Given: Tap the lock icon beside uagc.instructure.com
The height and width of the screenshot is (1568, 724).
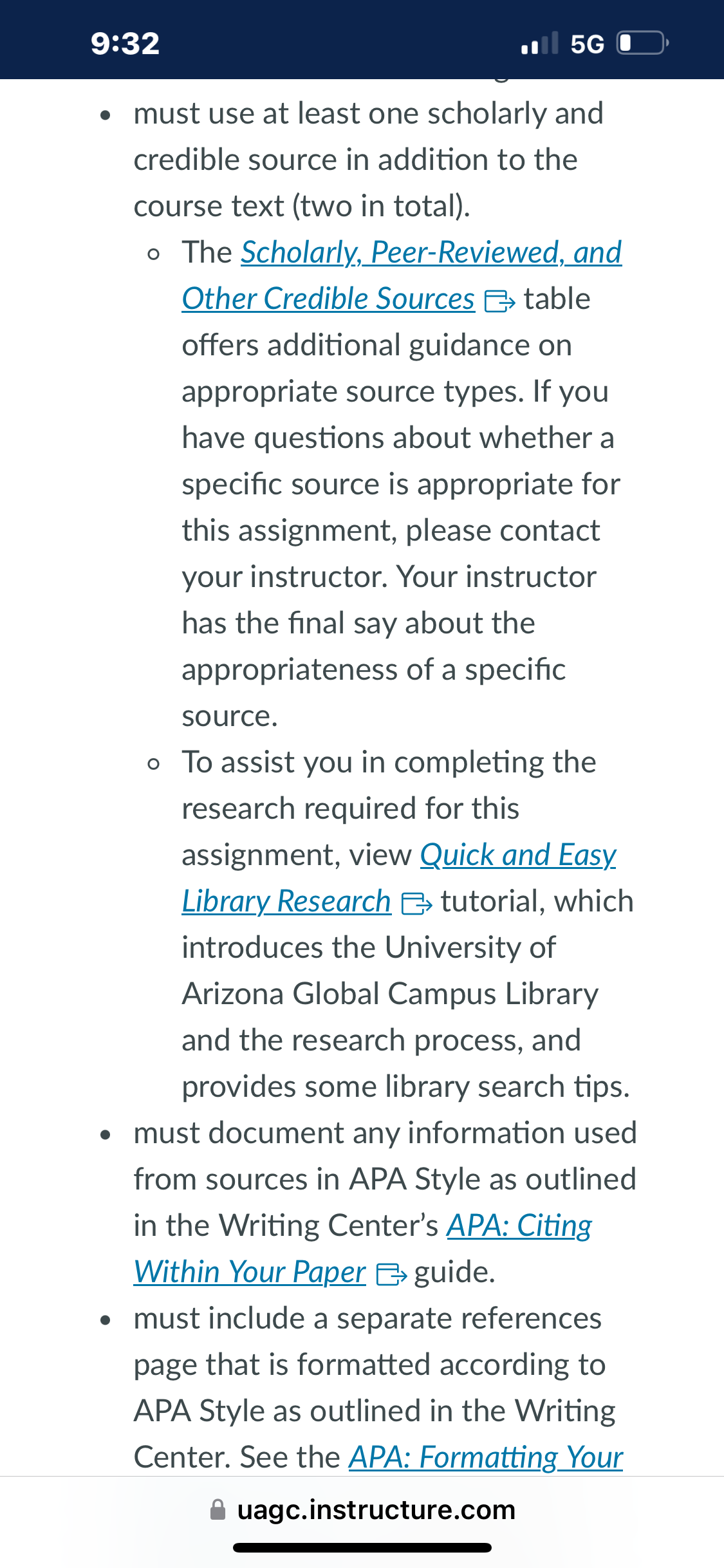Looking at the screenshot, I should click(218, 1509).
